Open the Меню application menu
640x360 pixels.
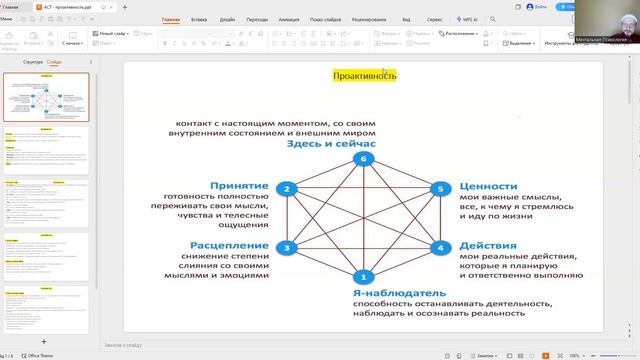click(6, 19)
